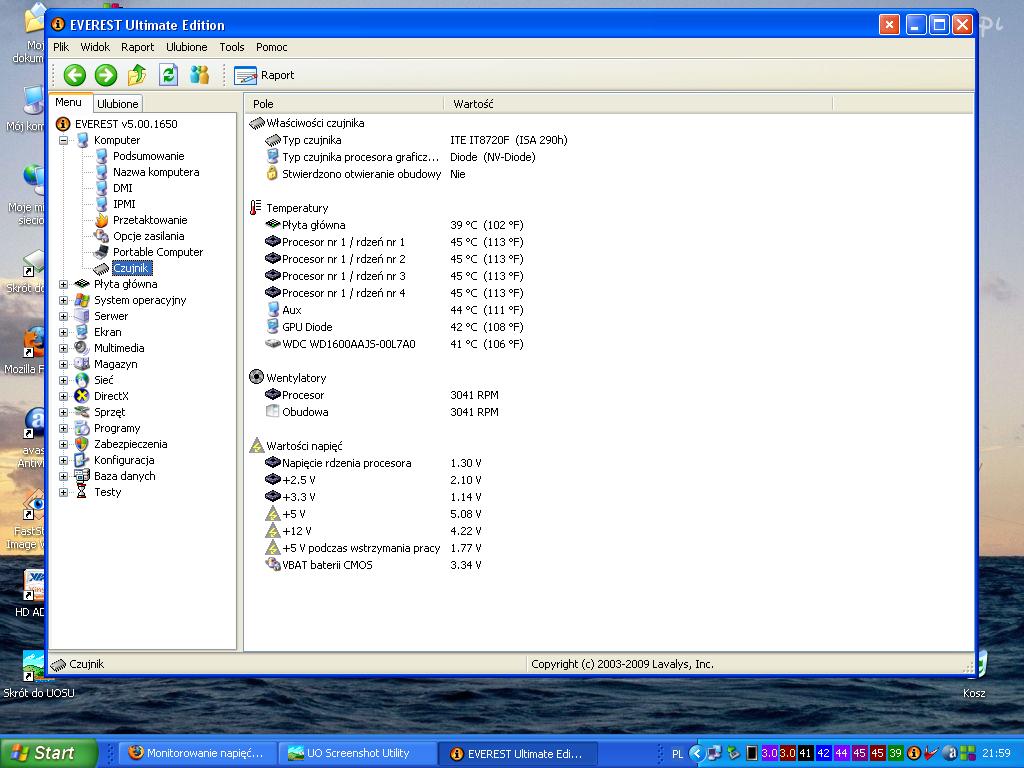Click the users icon in toolbar

coord(200,75)
